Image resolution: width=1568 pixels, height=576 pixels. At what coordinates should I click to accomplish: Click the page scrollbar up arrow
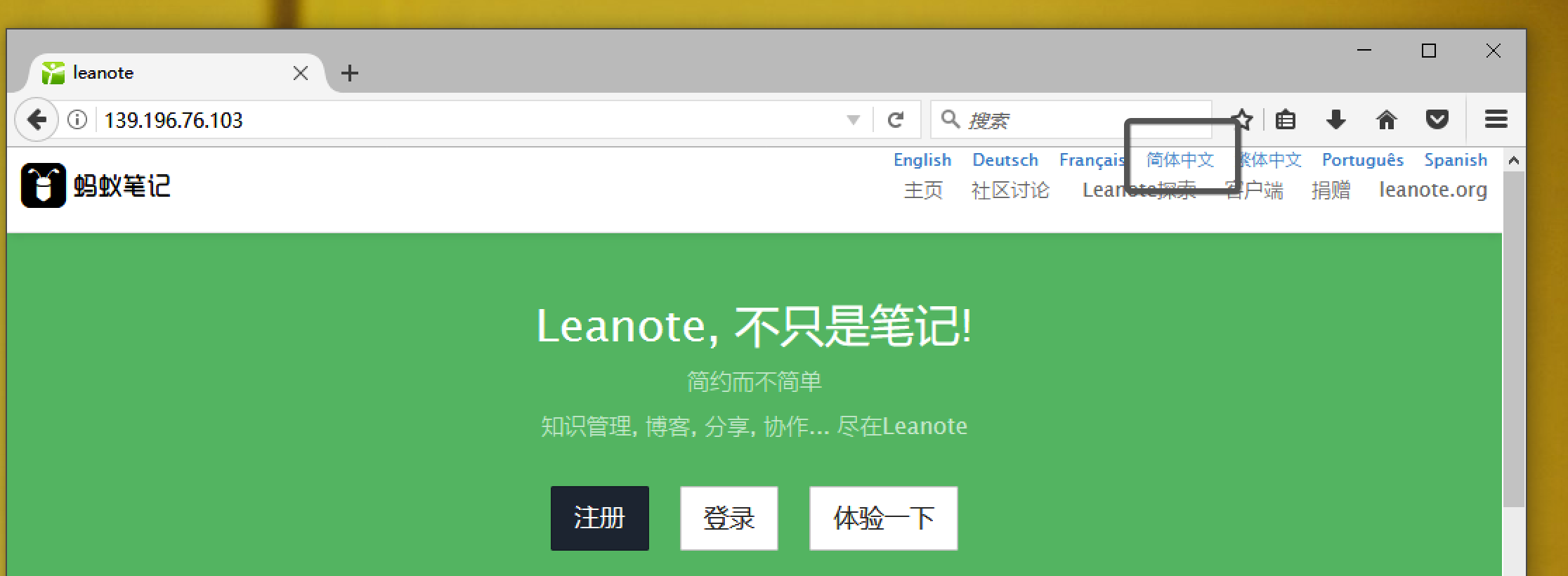coord(1514,161)
